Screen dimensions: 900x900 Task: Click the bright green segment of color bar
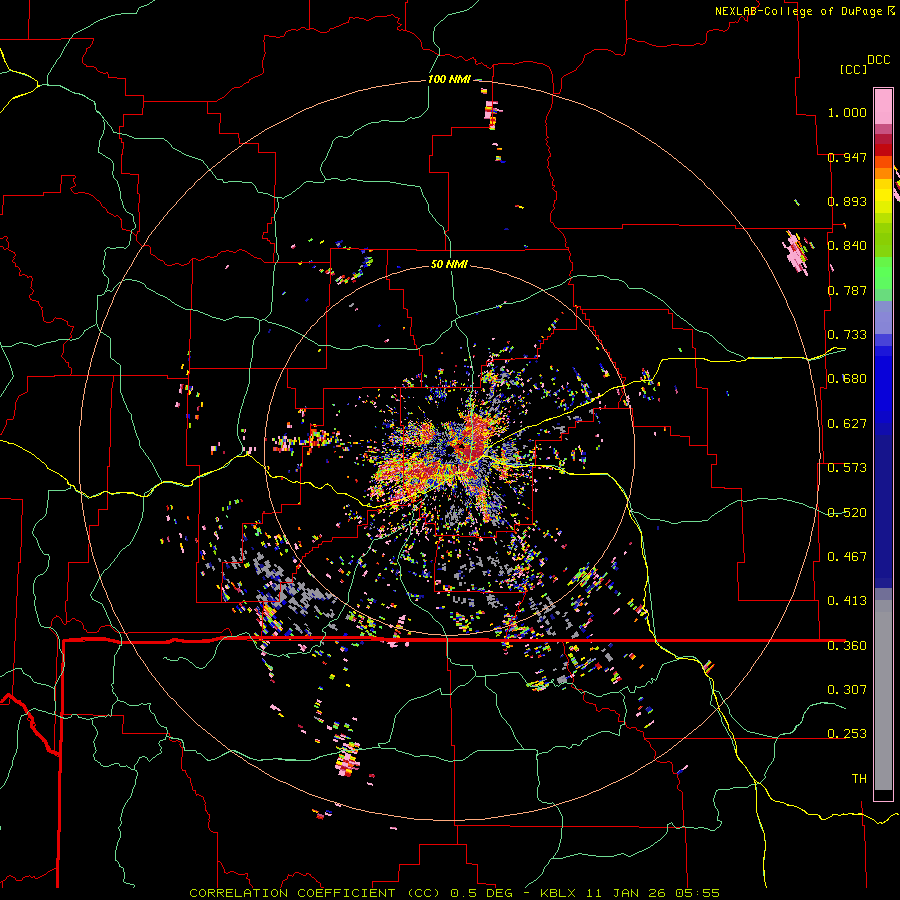click(x=883, y=273)
